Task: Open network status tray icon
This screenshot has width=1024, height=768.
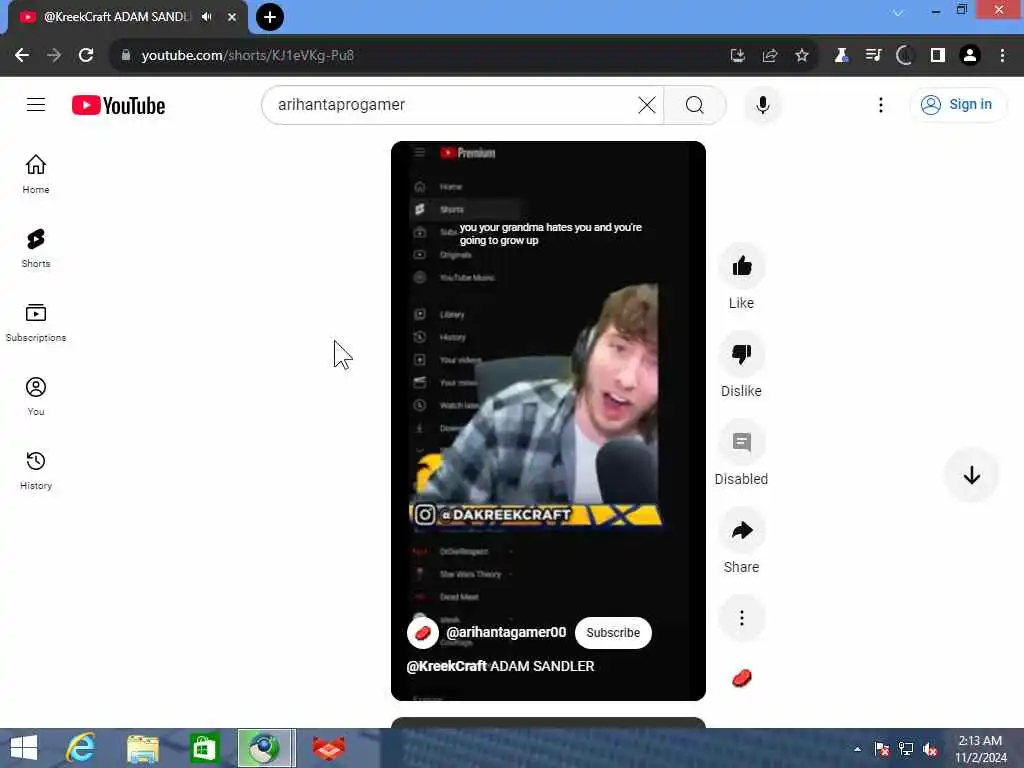Action: (x=906, y=749)
